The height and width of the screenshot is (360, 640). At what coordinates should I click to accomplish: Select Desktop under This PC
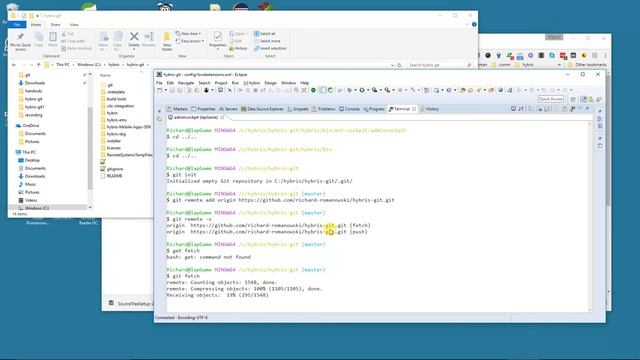[x=32, y=160]
